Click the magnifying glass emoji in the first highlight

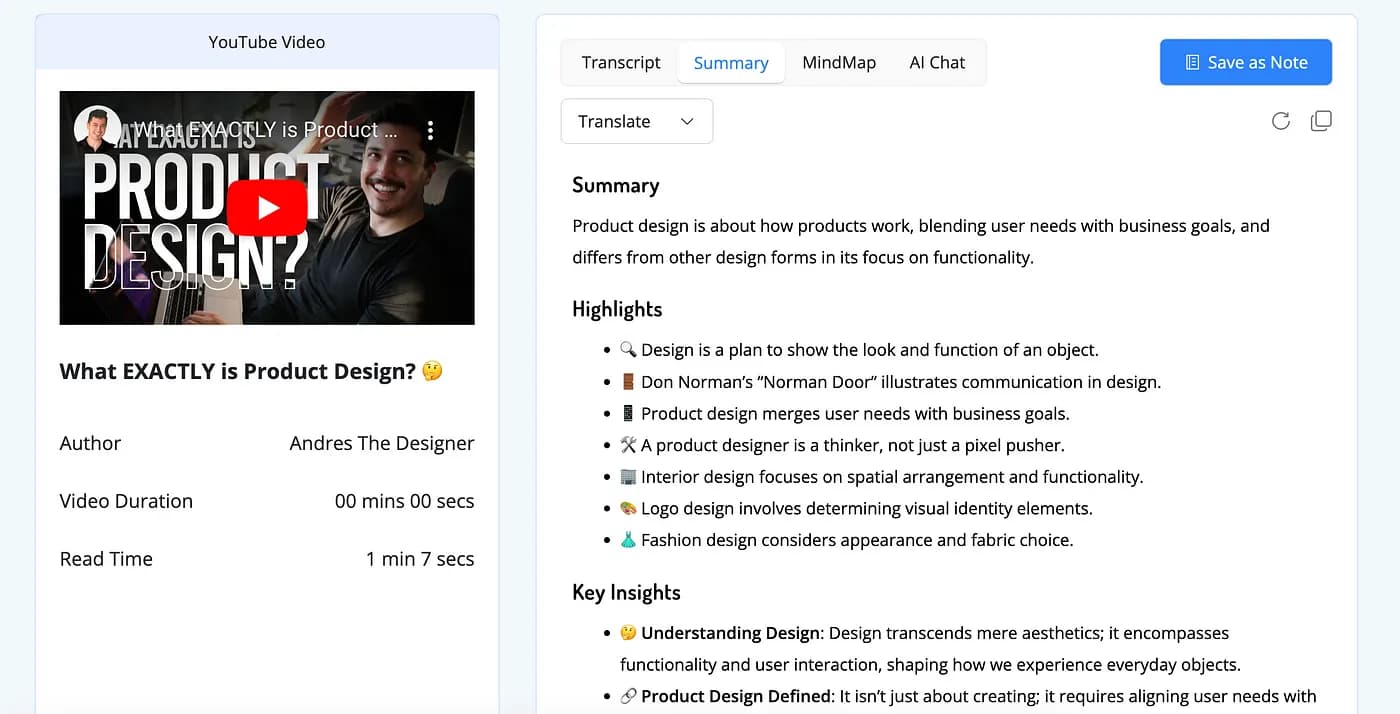point(628,350)
